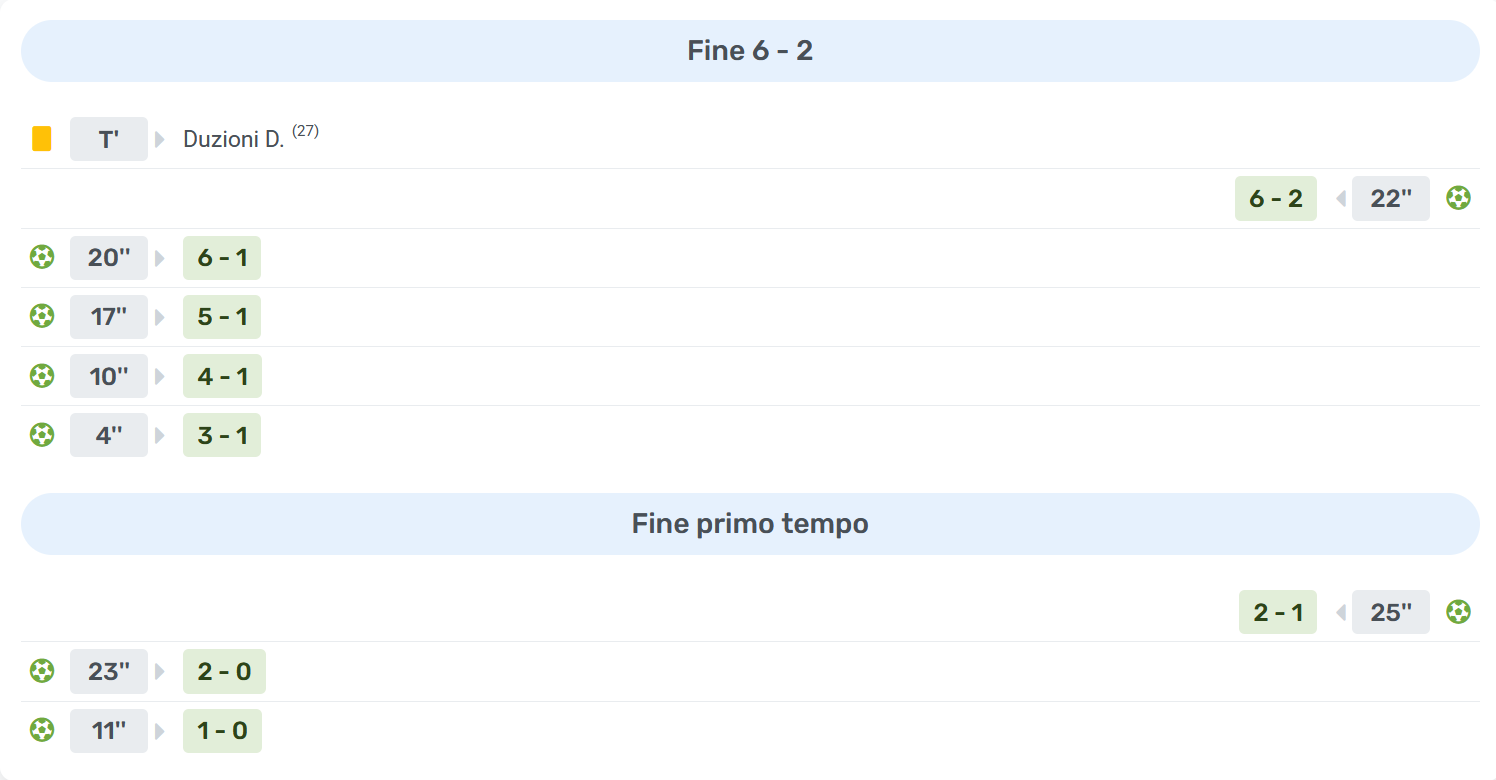Click the 3 - 1 score badge
1496x780 pixels.
coord(222,435)
